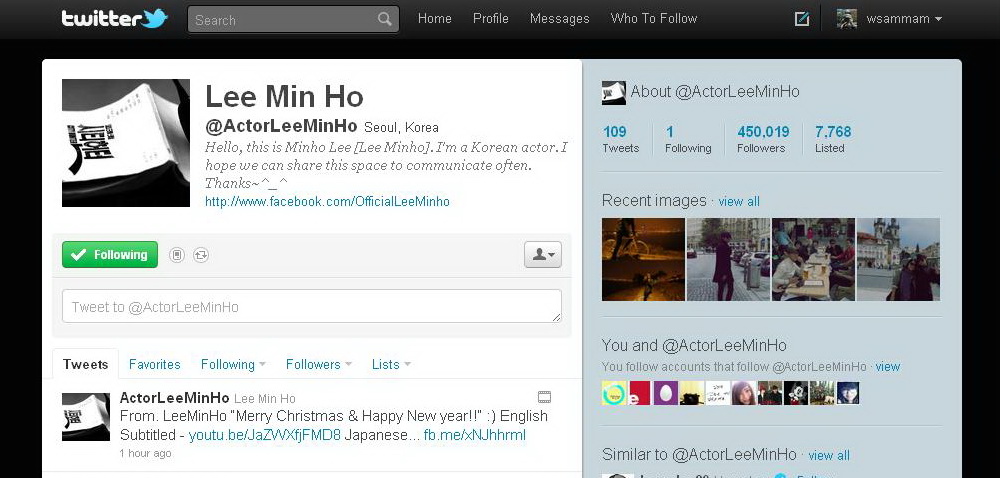Viewport: 1000px width, 478px height.
Task: Click the purple egg follower avatar
Action: 665,393
